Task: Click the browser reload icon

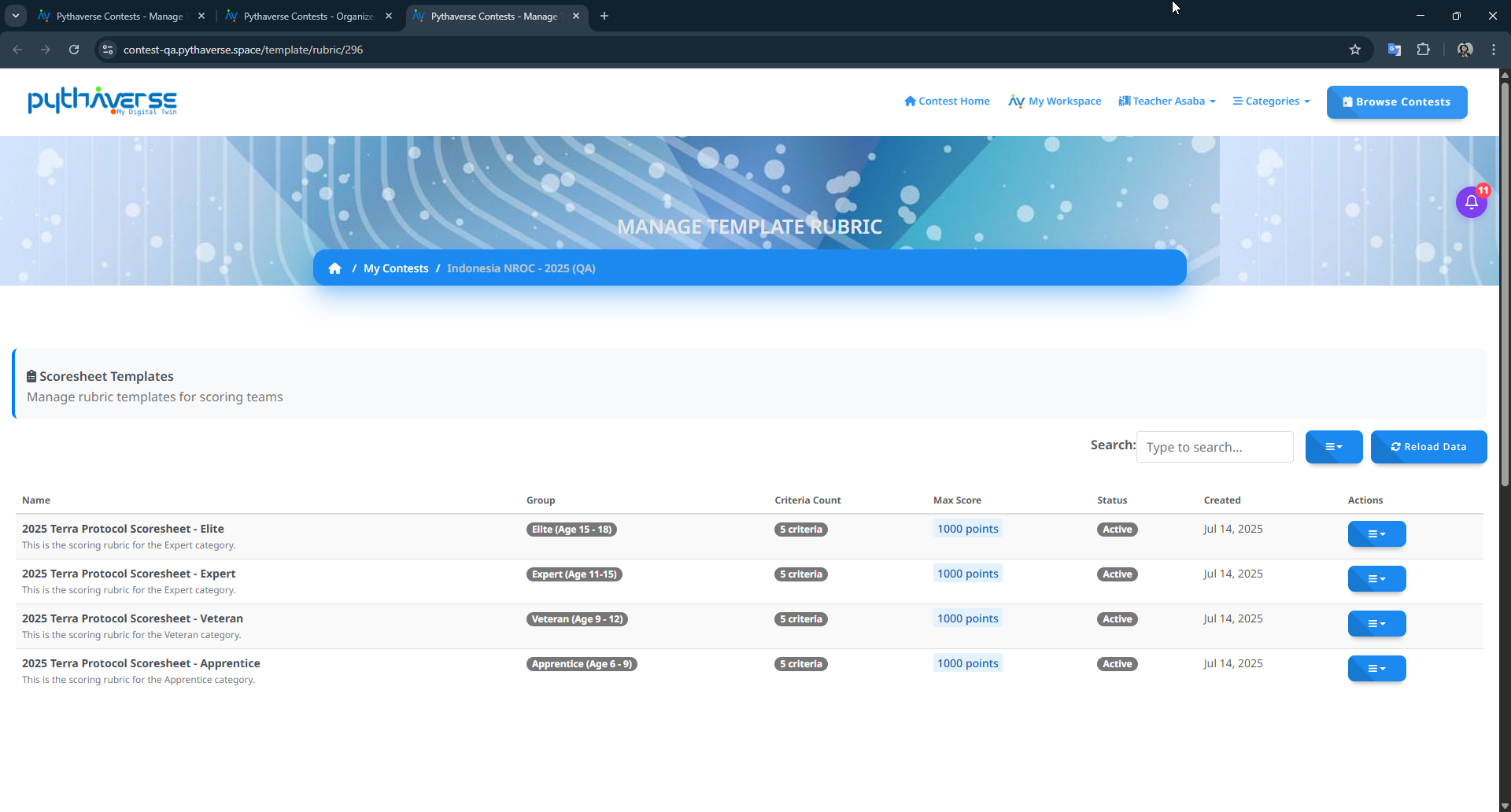Action: tap(74, 50)
